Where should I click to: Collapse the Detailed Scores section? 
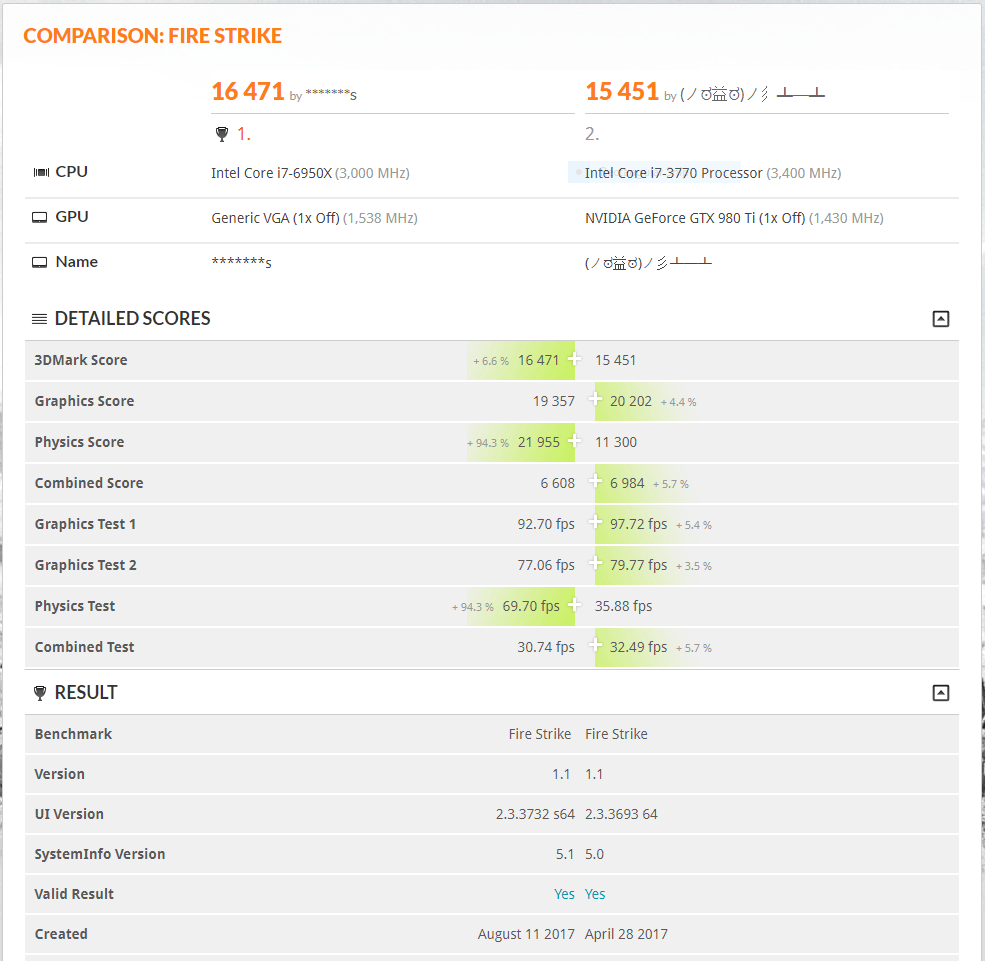point(940,319)
